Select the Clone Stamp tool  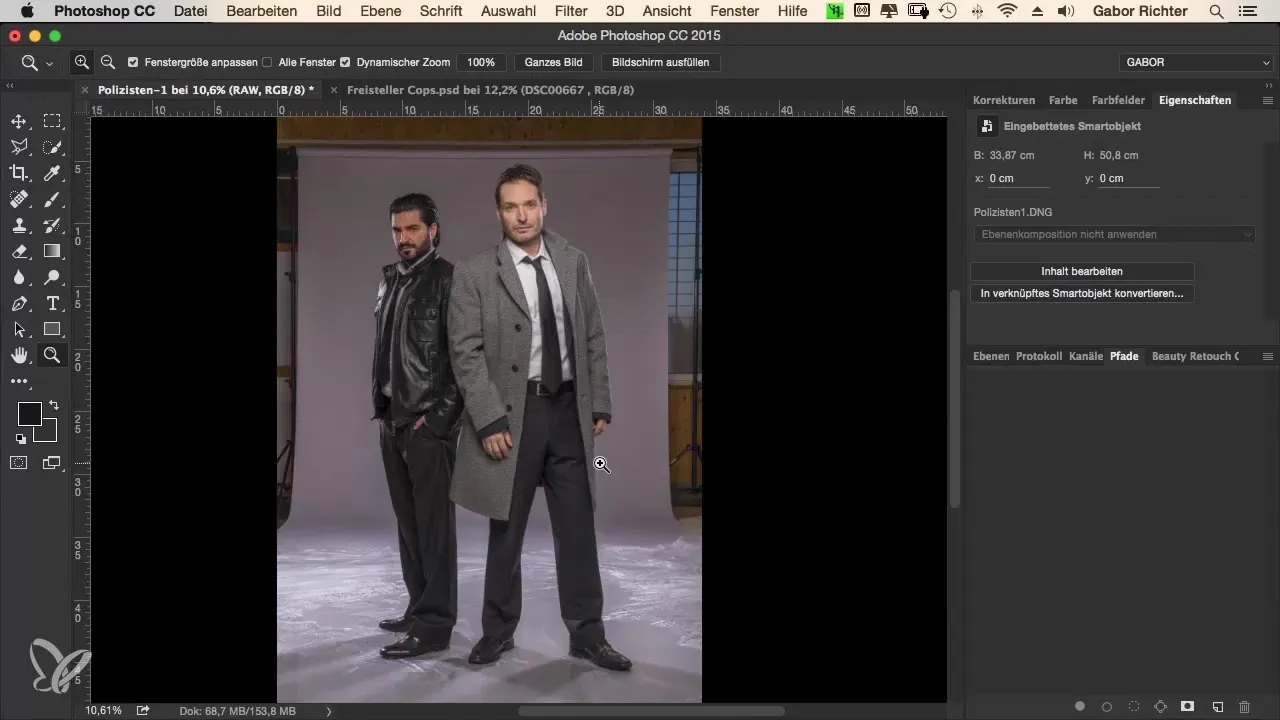18,225
